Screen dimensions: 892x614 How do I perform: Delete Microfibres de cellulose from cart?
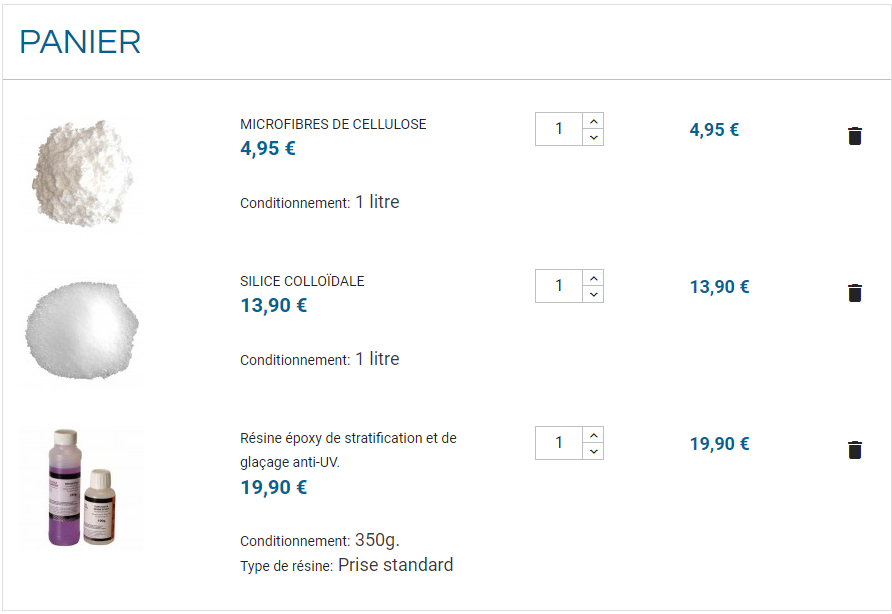[x=854, y=136]
